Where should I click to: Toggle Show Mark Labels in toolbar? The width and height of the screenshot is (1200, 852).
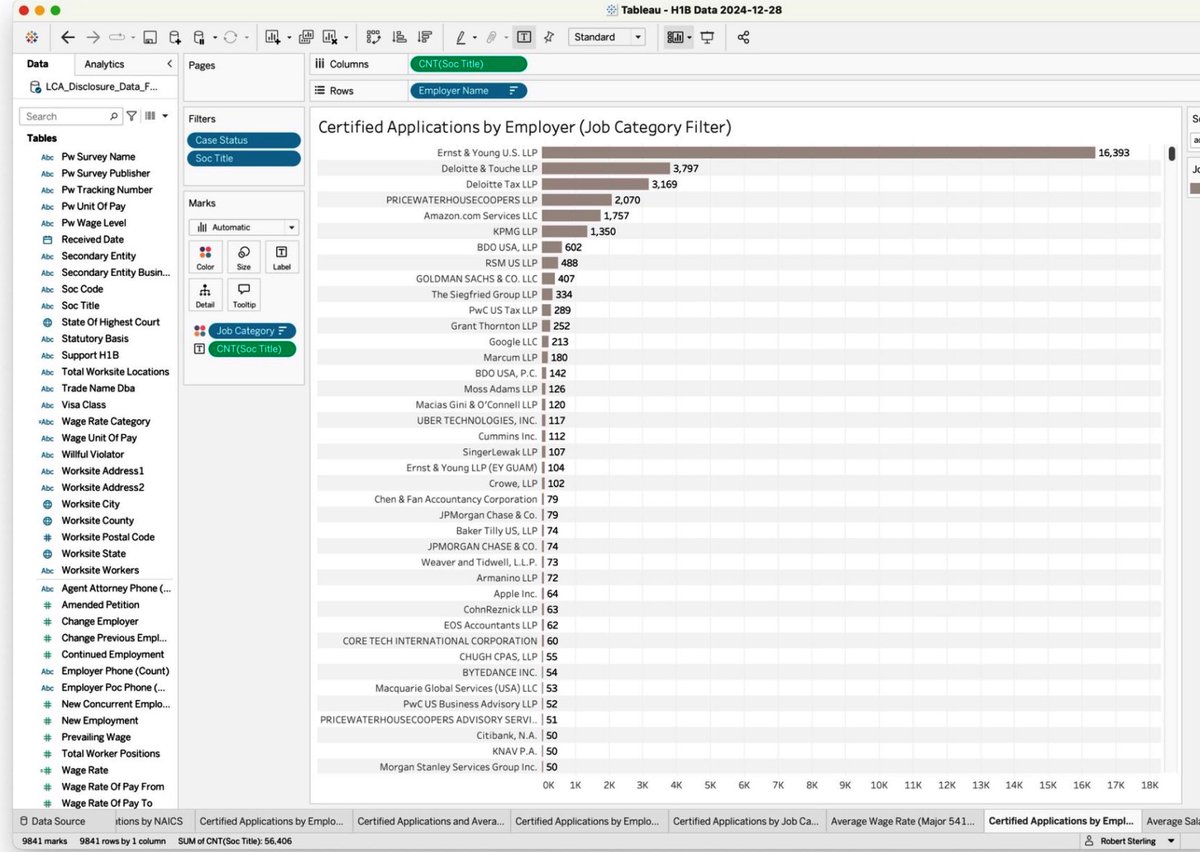coord(523,37)
